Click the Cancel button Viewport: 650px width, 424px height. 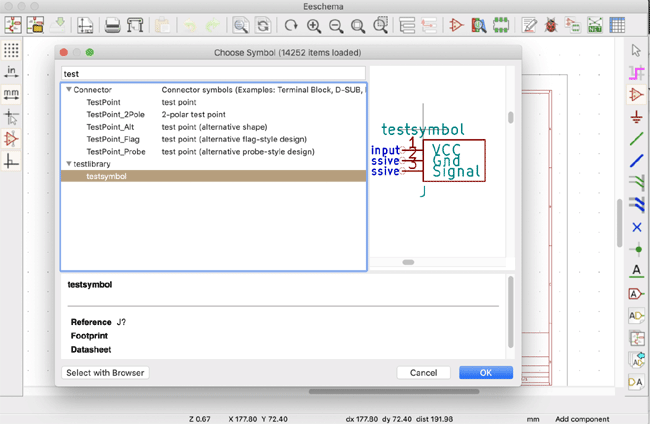point(423,373)
